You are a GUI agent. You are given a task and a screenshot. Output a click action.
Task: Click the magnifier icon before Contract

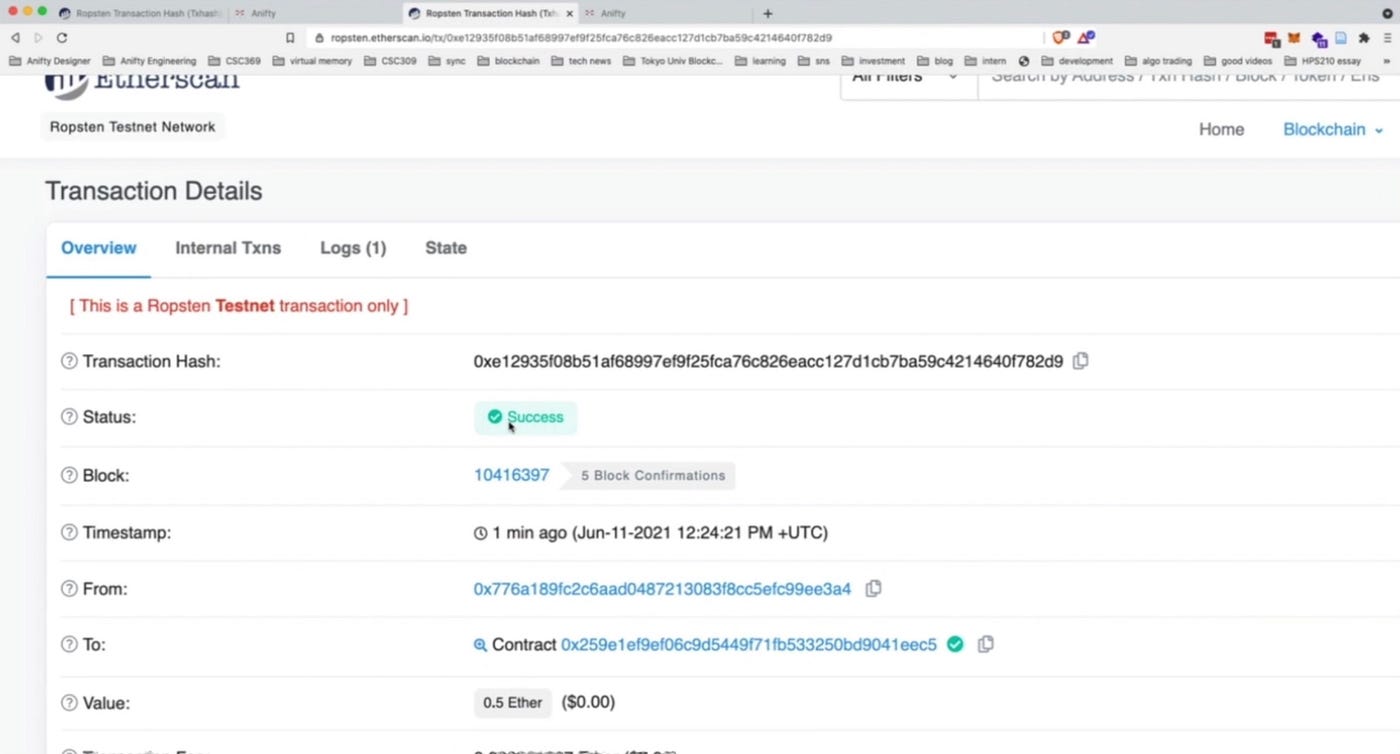tap(480, 645)
